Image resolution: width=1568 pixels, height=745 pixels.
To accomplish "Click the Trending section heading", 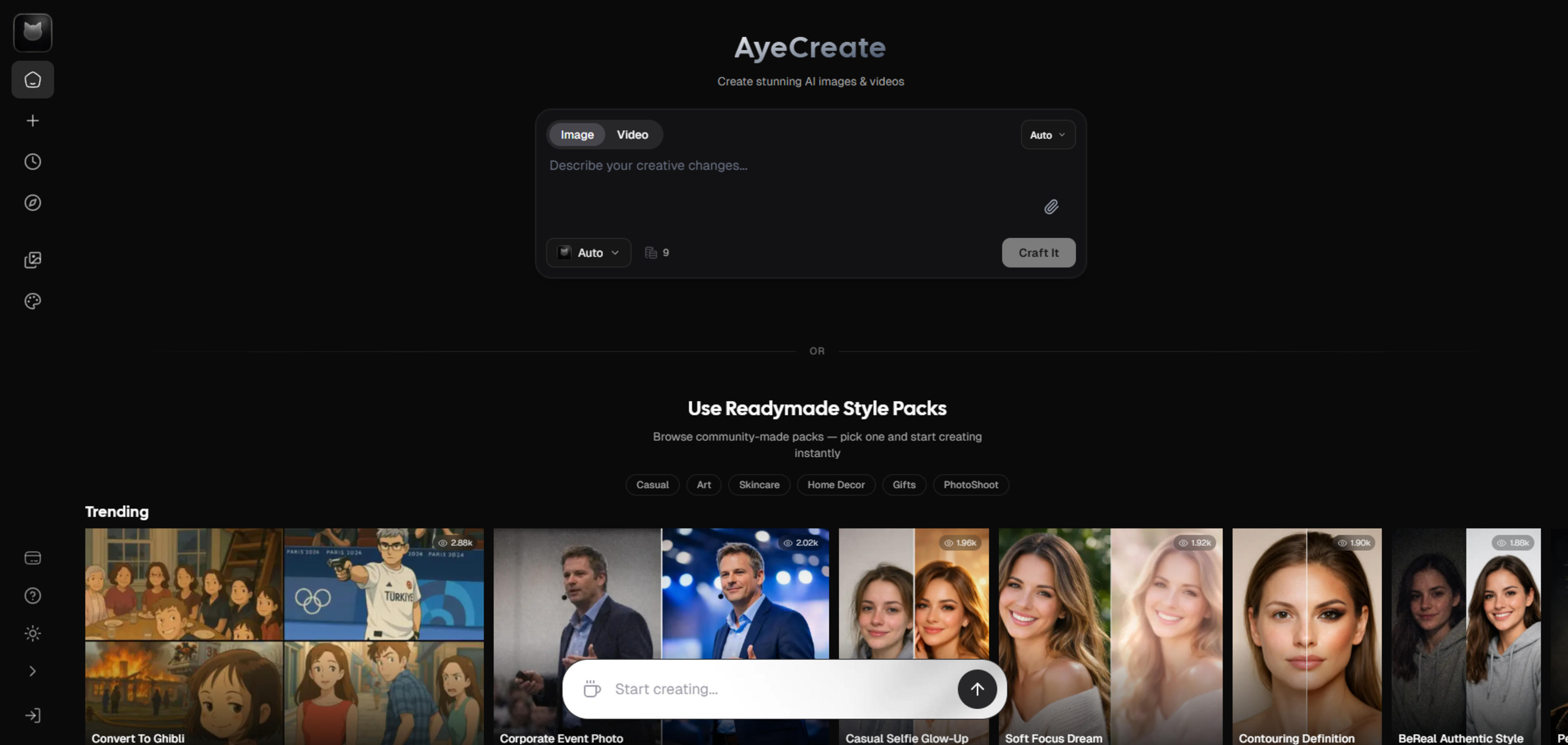I will pyautogui.click(x=117, y=512).
